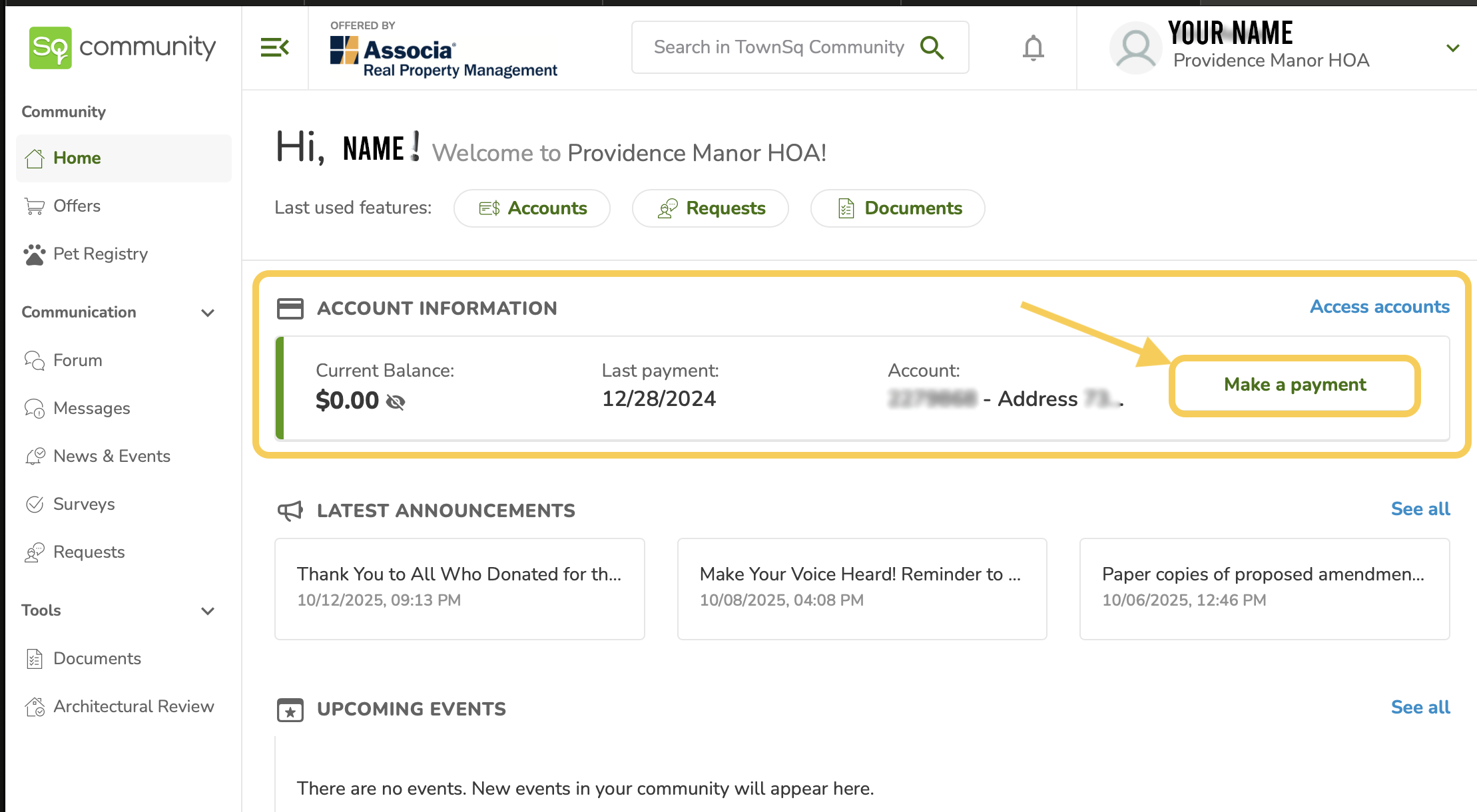Expand the Communication section
Screen dimensions: 1477x812
(x=207, y=312)
